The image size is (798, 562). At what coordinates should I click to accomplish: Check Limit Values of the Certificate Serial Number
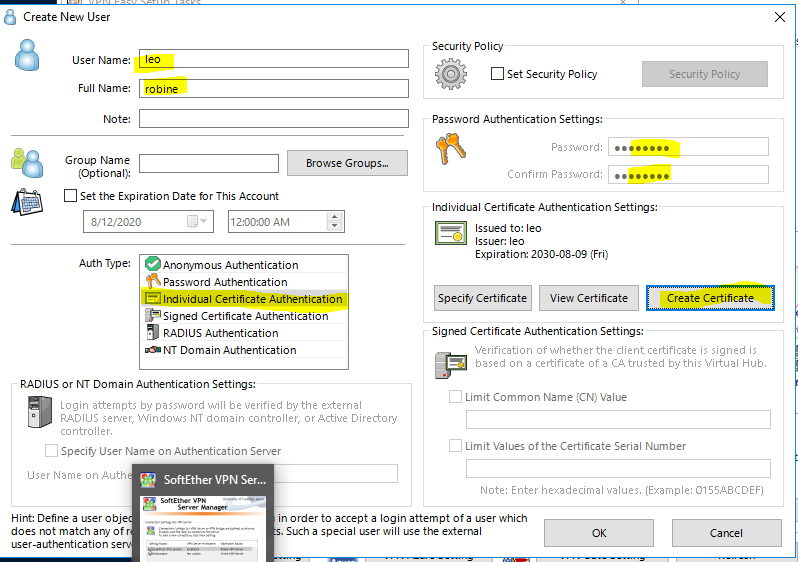[455, 446]
